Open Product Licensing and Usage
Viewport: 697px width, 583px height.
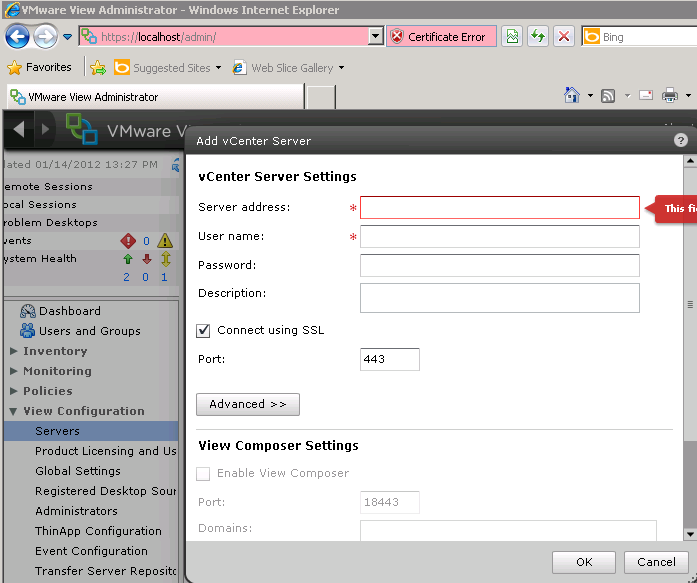pyautogui.click(x=106, y=451)
